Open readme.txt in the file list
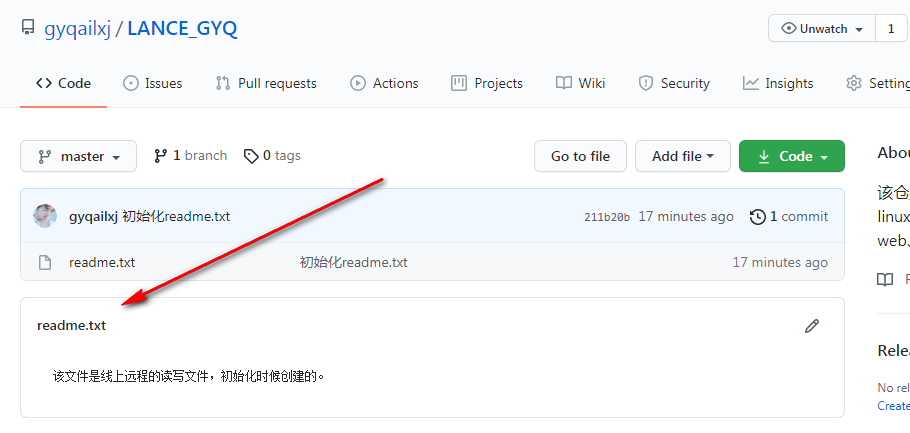 (102, 262)
